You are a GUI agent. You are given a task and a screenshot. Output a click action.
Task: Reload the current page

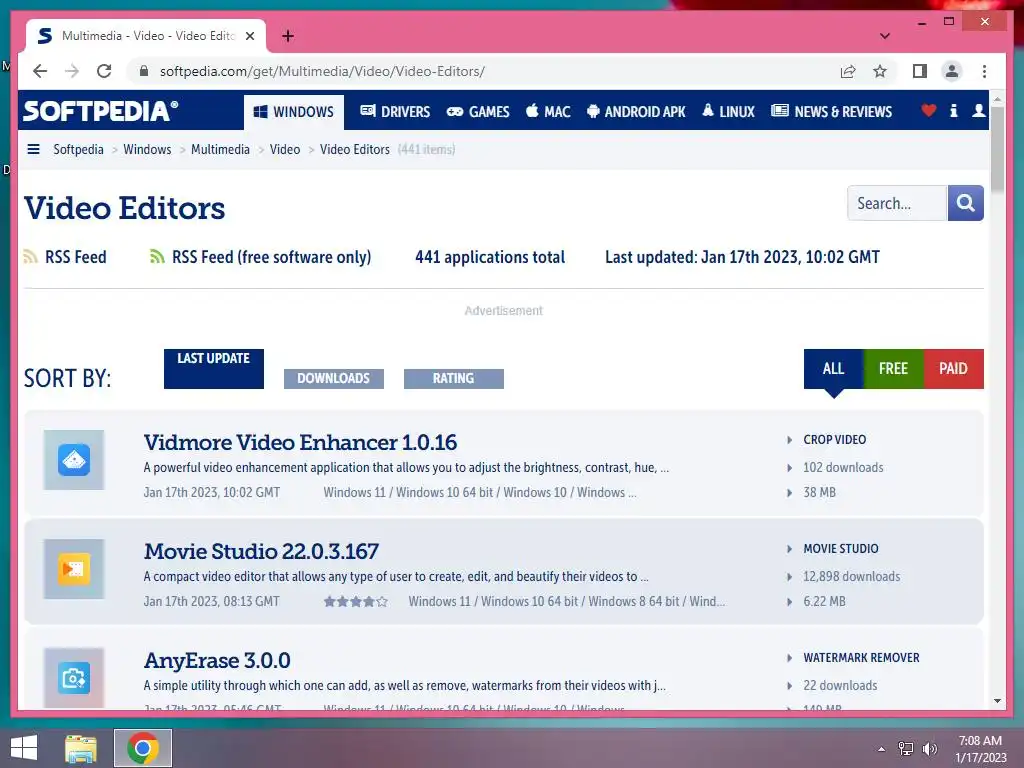pos(104,71)
